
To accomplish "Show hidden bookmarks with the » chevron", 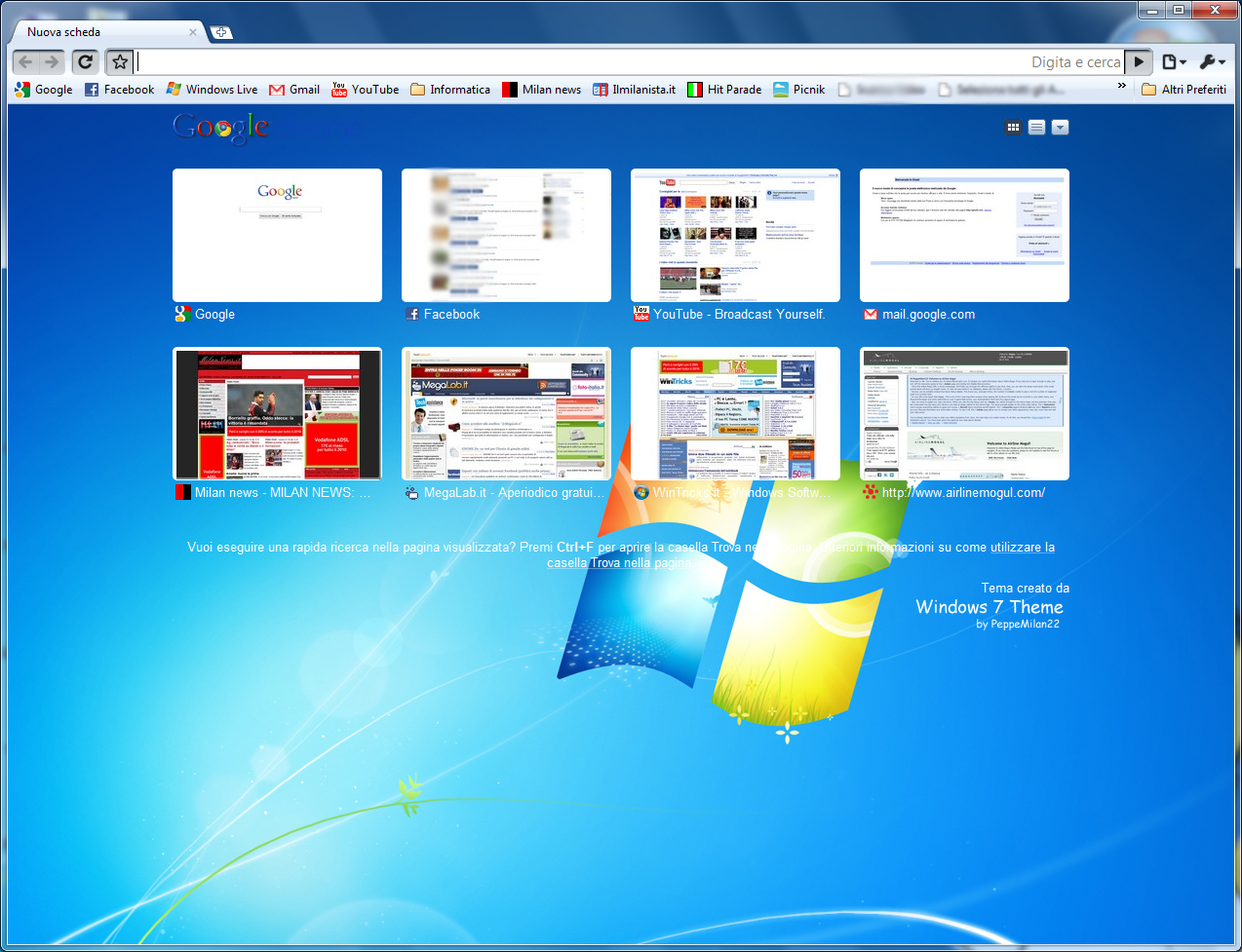I will [x=1121, y=87].
